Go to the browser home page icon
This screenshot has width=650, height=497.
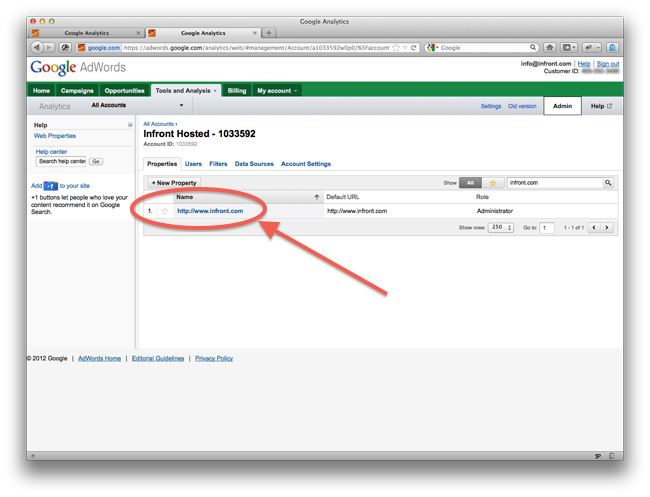550,48
